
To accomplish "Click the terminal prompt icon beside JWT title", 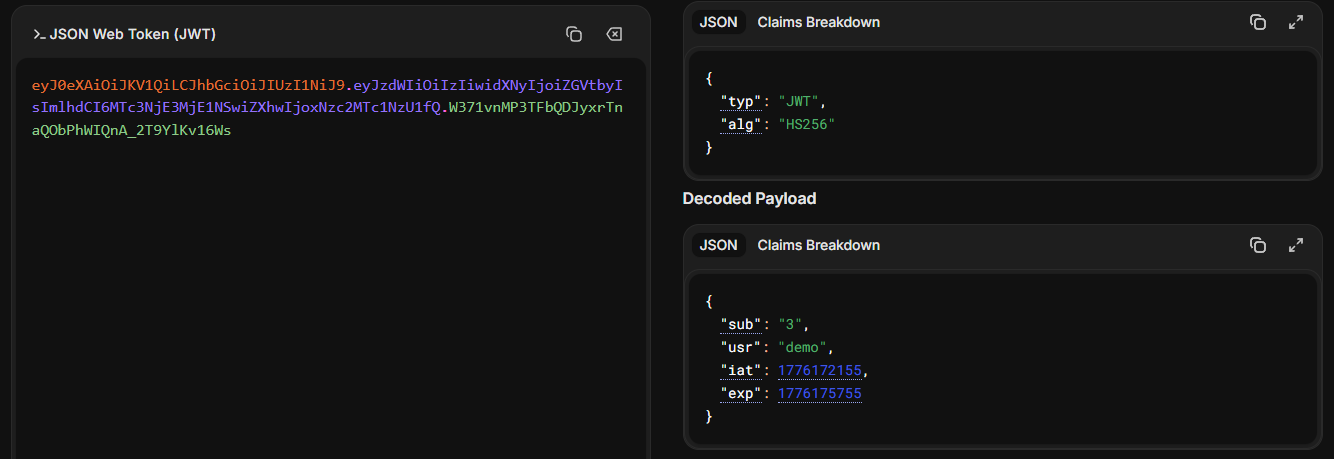I will (x=39, y=35).
